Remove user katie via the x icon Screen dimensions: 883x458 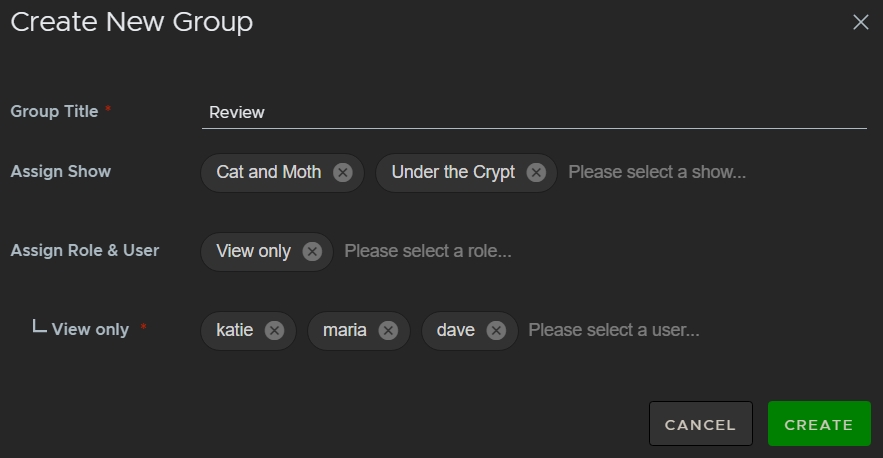pos(274,330)
